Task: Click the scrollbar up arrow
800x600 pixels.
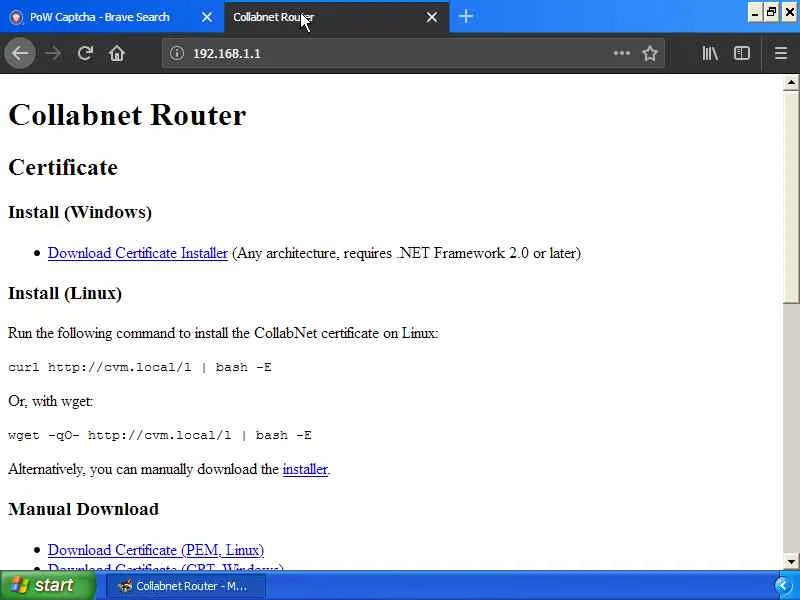Action: [x=791, y=82]
